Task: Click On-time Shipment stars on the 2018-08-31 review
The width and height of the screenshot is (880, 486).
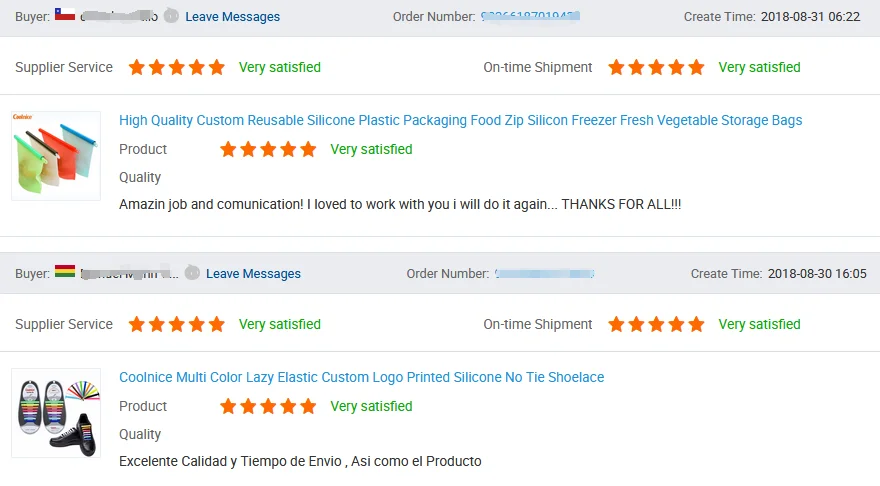Action: click(x=656, y=68)
